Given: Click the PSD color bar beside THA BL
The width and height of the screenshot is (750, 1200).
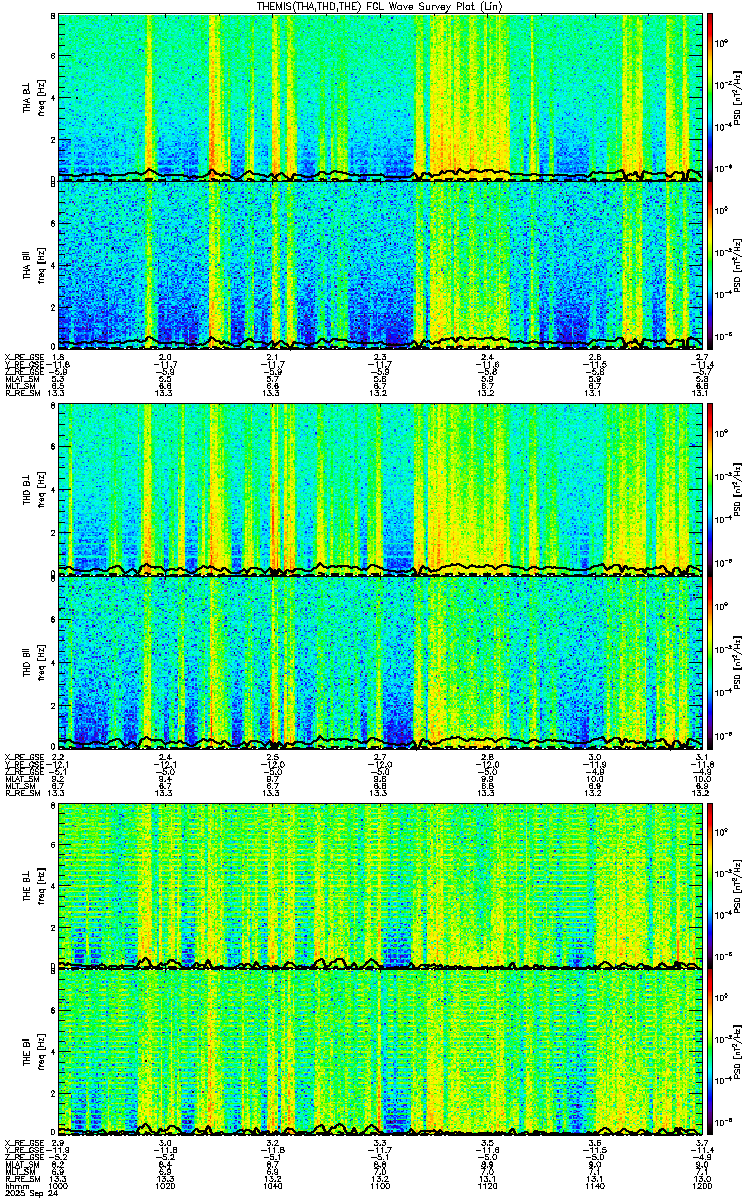Looking at the screenshot, I should click(x=711, y=96).
